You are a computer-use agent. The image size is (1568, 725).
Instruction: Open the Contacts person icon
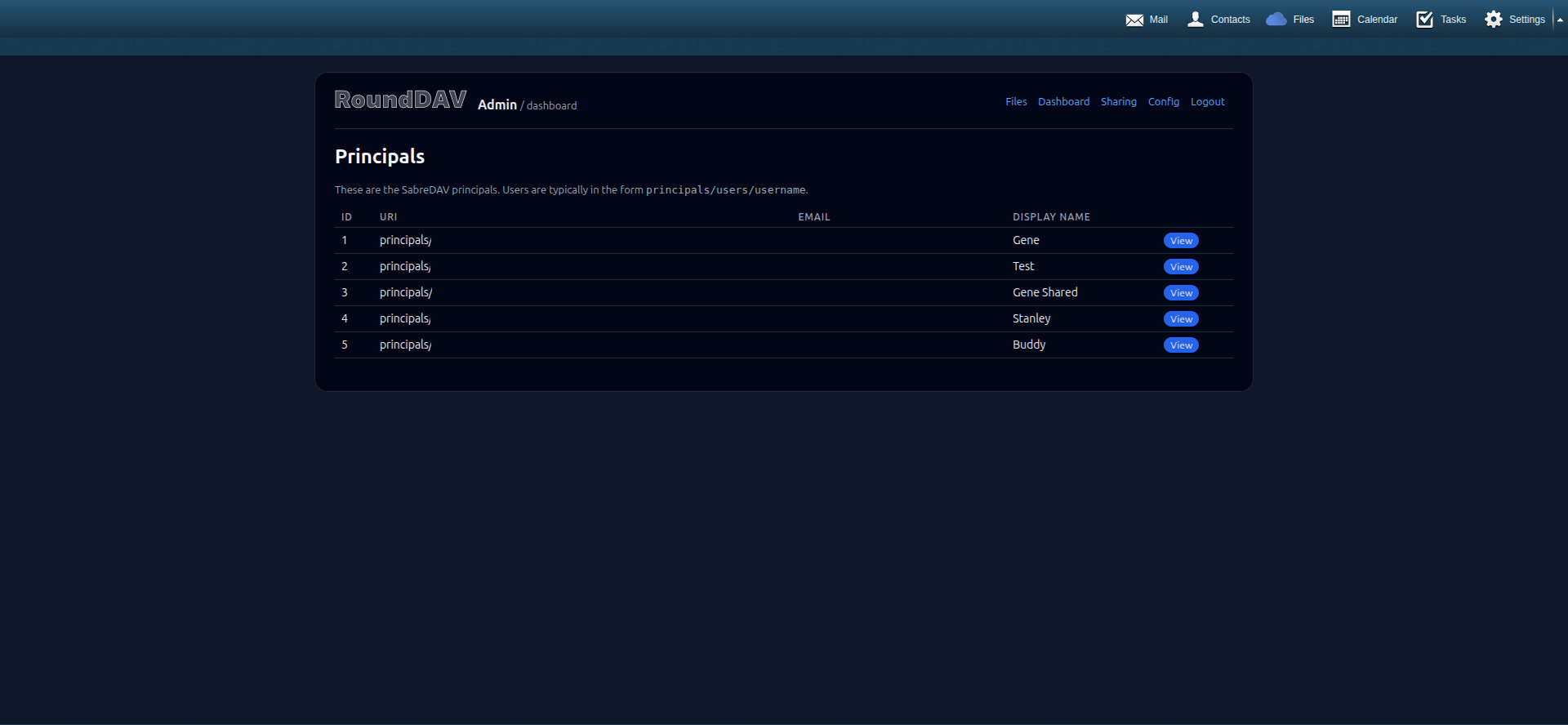coord(1196,20)
